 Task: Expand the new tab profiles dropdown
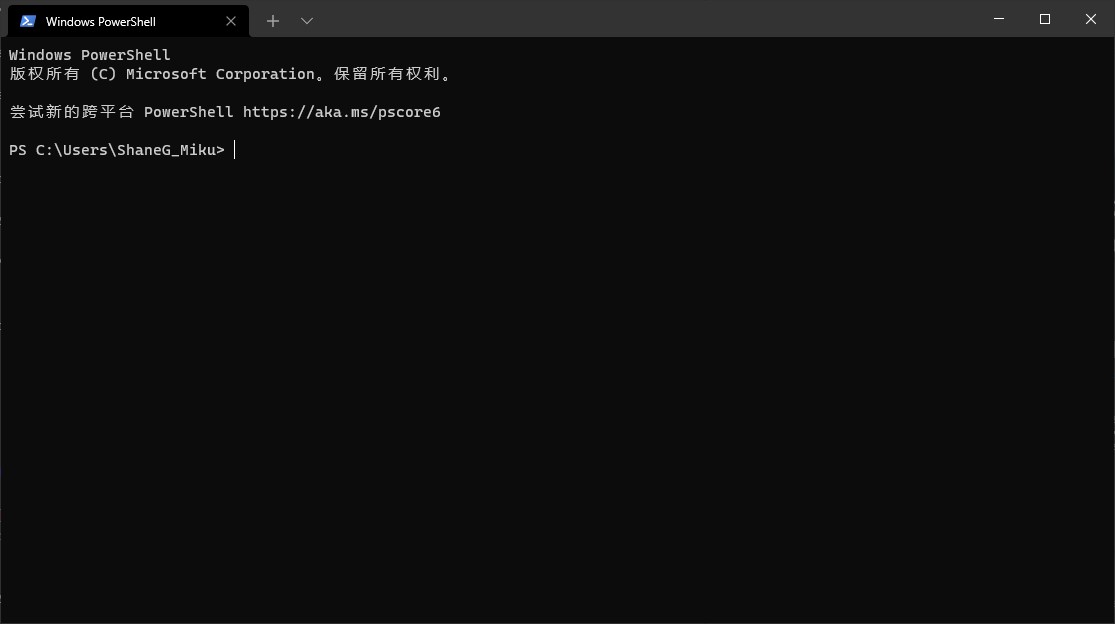(x=307, y=21)
